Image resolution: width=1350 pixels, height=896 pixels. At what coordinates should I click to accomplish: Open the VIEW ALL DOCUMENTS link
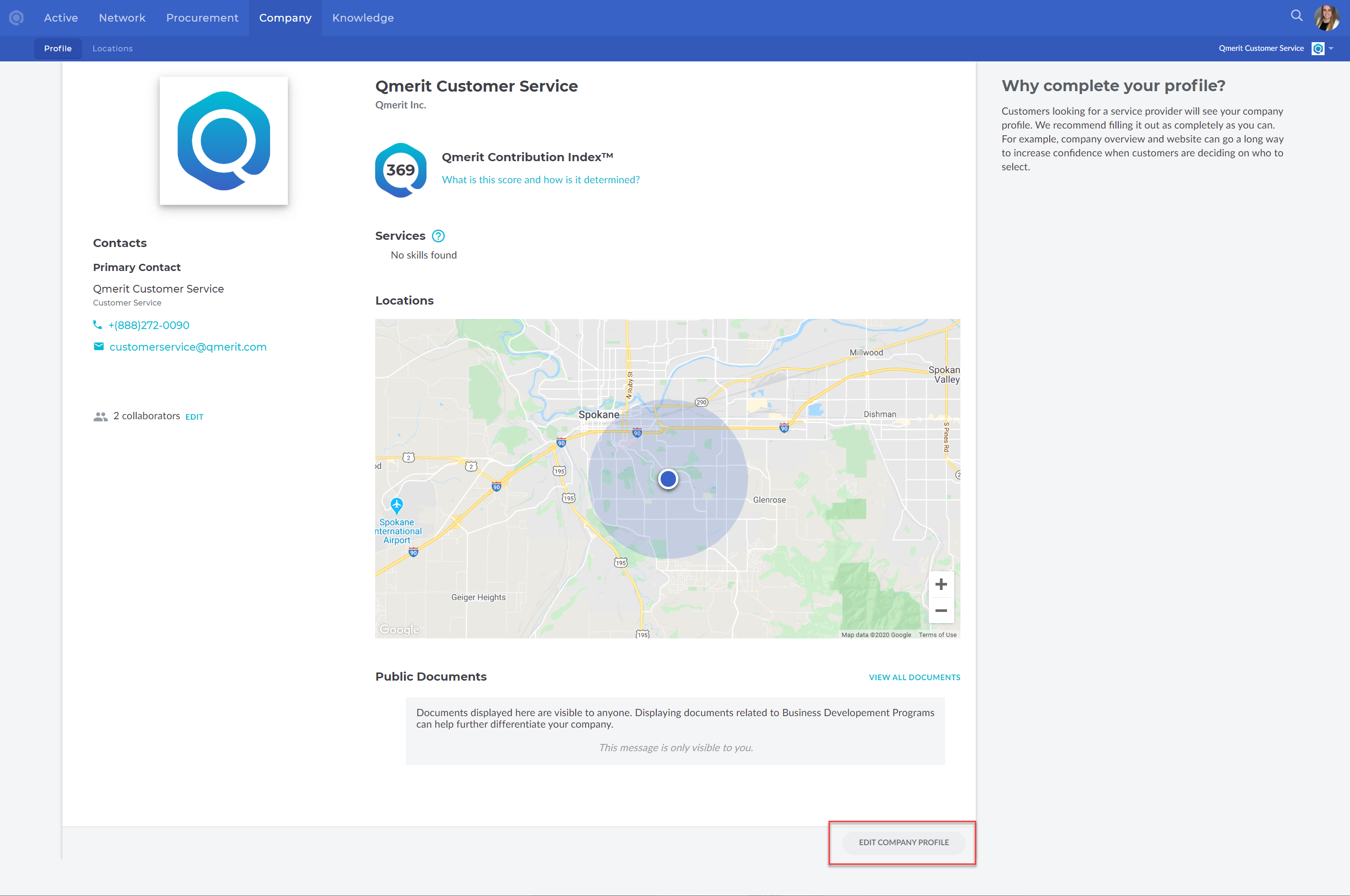click(914, 677)
